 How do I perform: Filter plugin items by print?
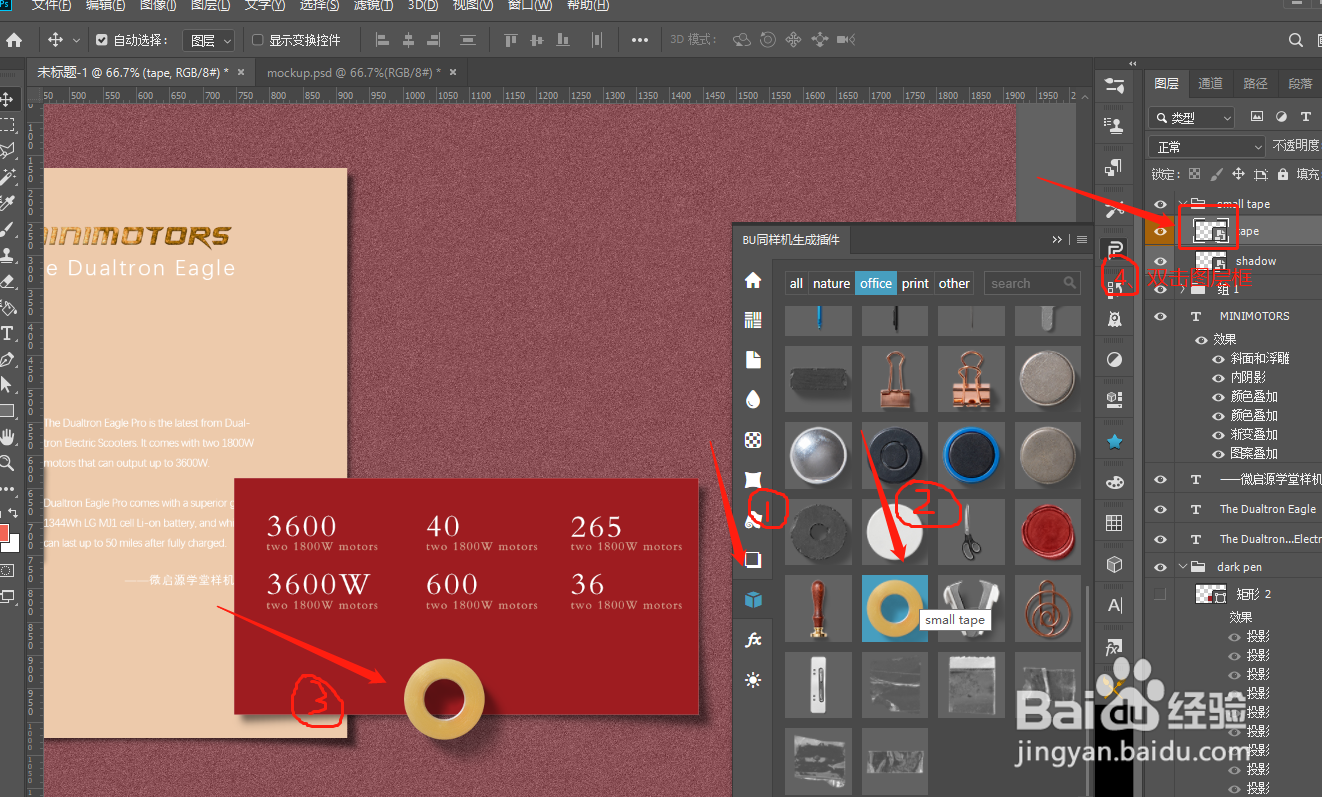click(915, 283)
